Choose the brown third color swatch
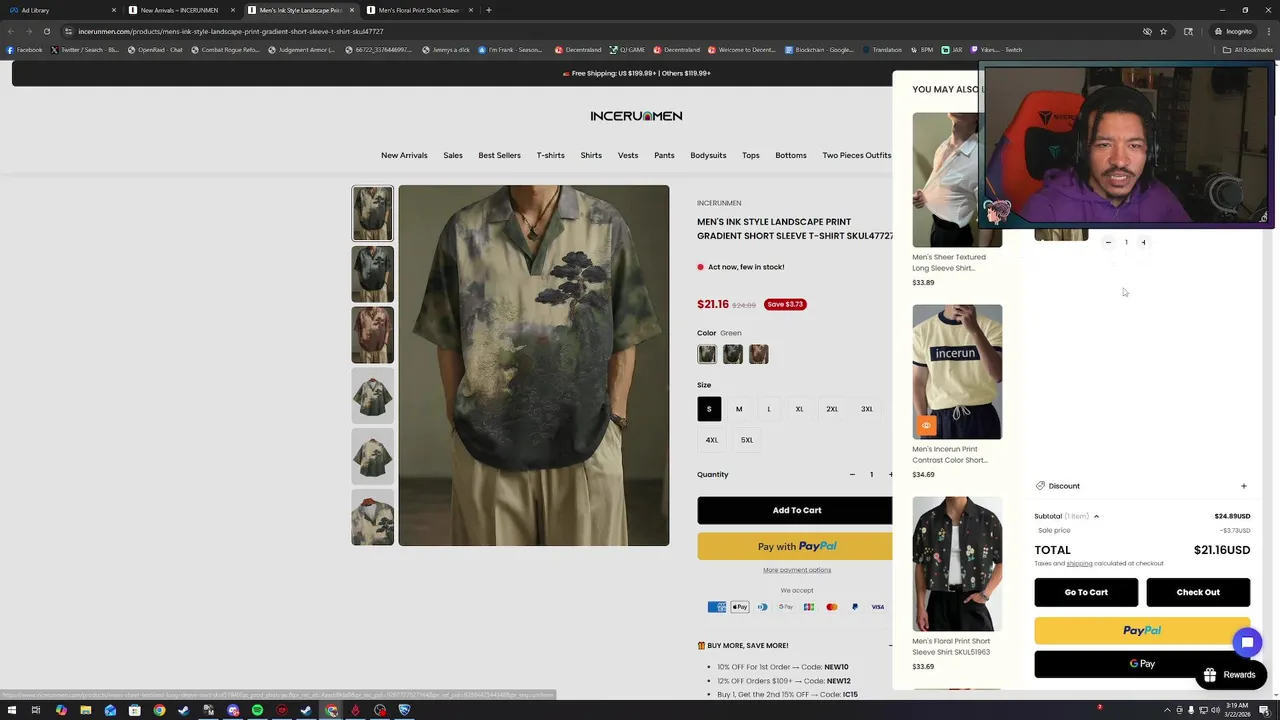 pos(759,354)
